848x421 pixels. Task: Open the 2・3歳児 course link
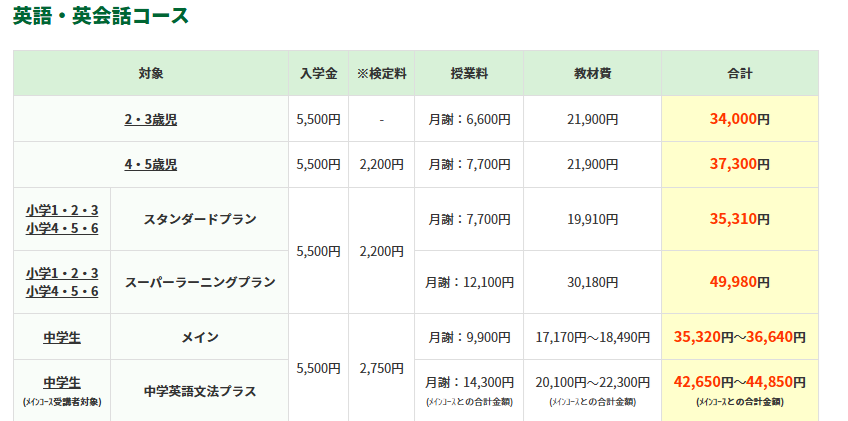tap(150, 119)
